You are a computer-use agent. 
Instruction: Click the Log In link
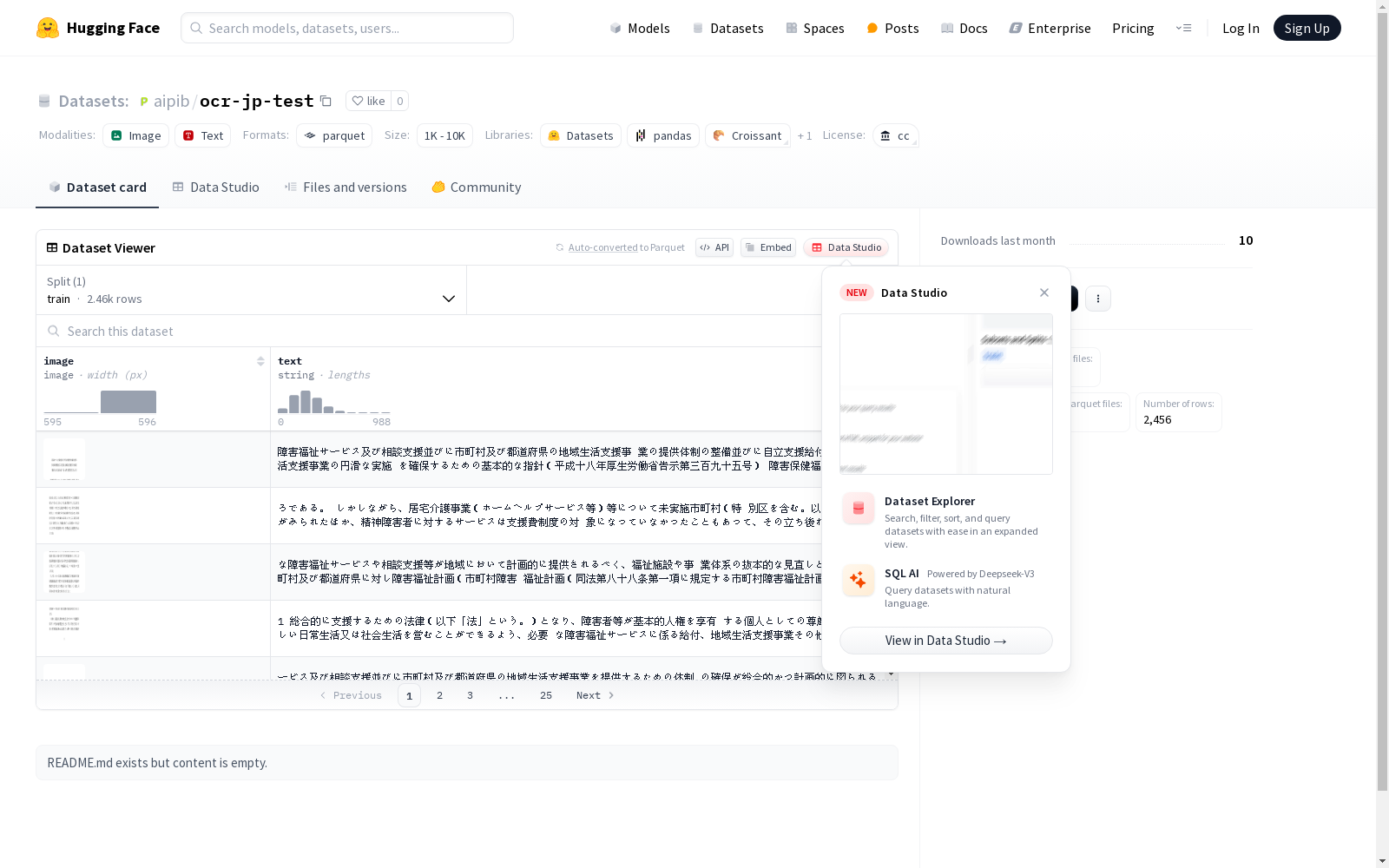tap(1241, 28)
